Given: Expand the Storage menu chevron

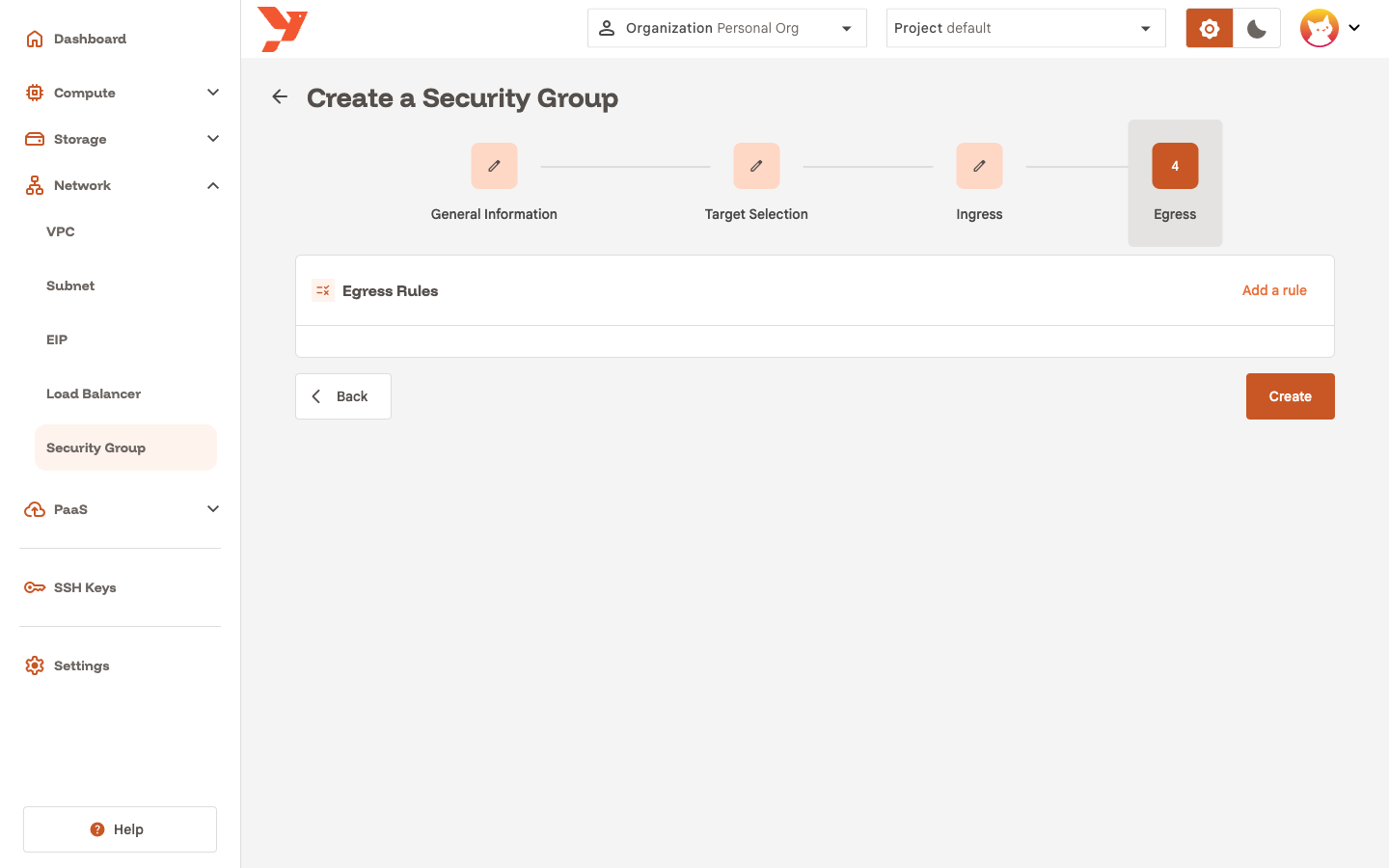Looking at the screenshot, I should pos(213,139).
